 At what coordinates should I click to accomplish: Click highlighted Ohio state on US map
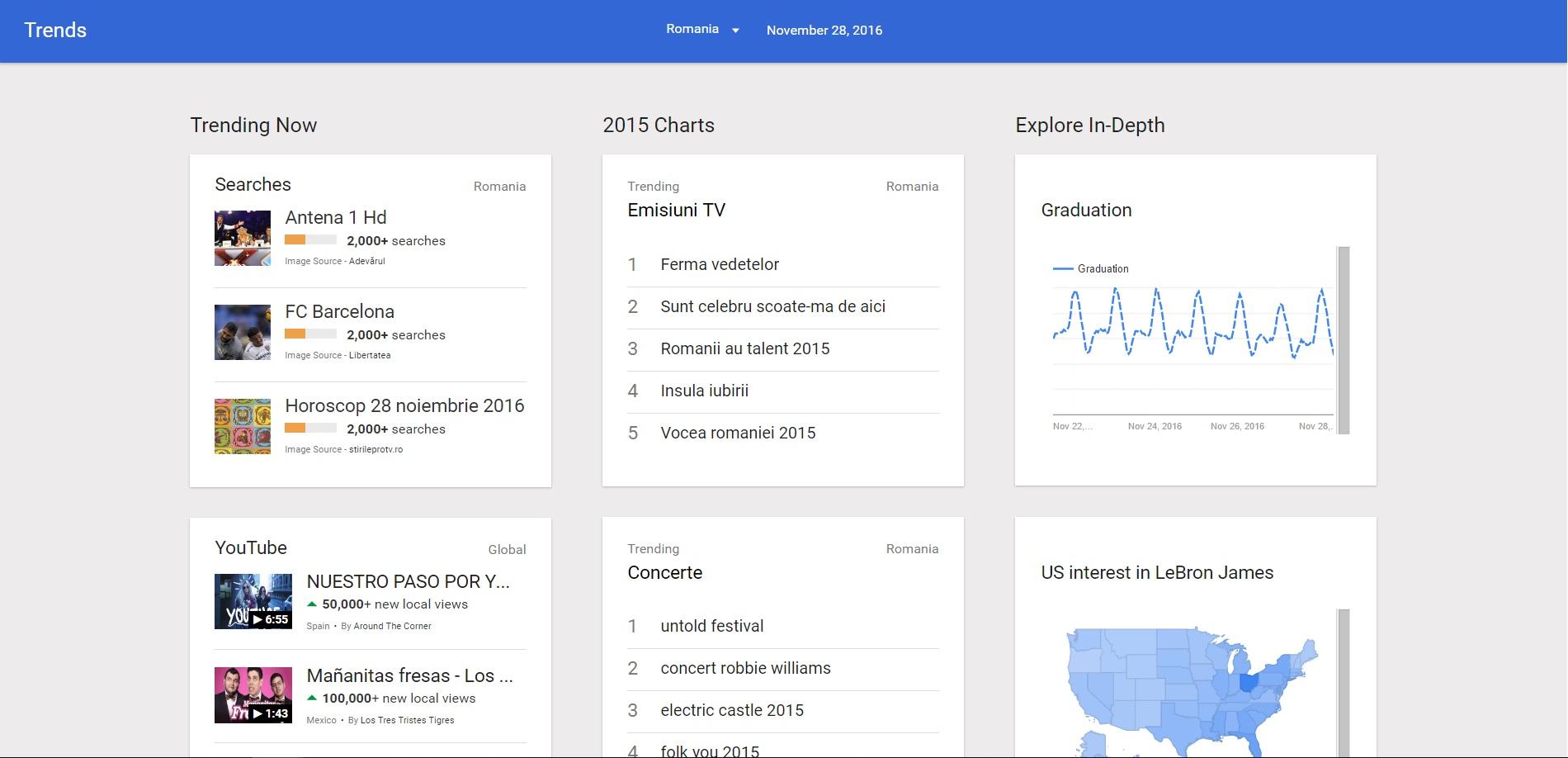coord(1249,683)
